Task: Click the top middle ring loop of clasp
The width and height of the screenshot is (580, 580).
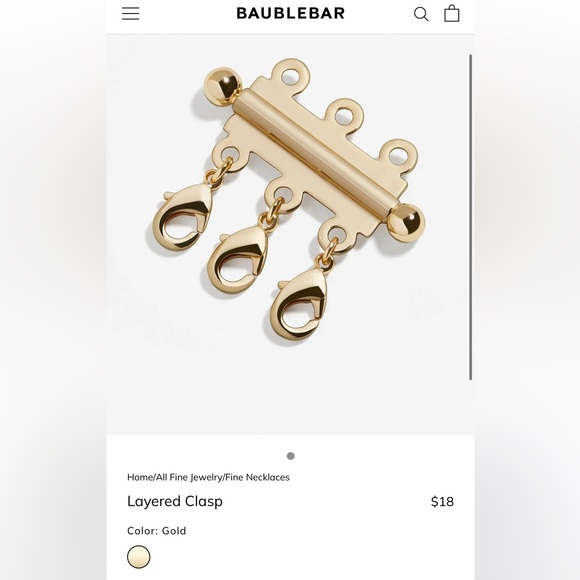Action: tap(345, 116)
